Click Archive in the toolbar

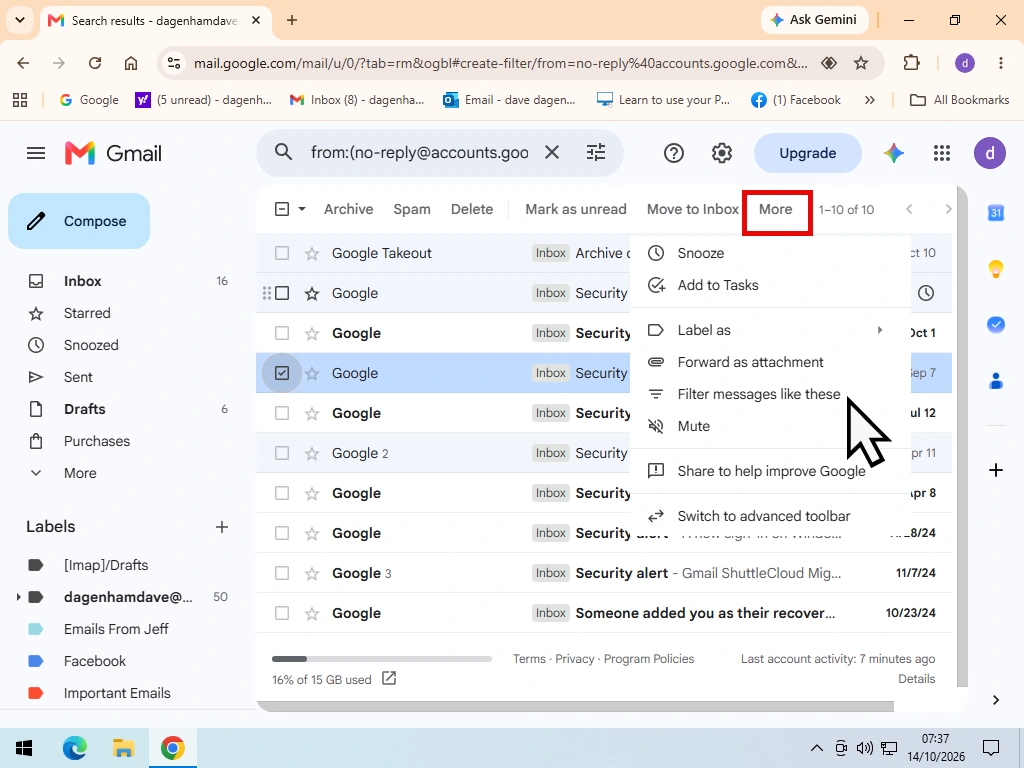tap(349, 210)
